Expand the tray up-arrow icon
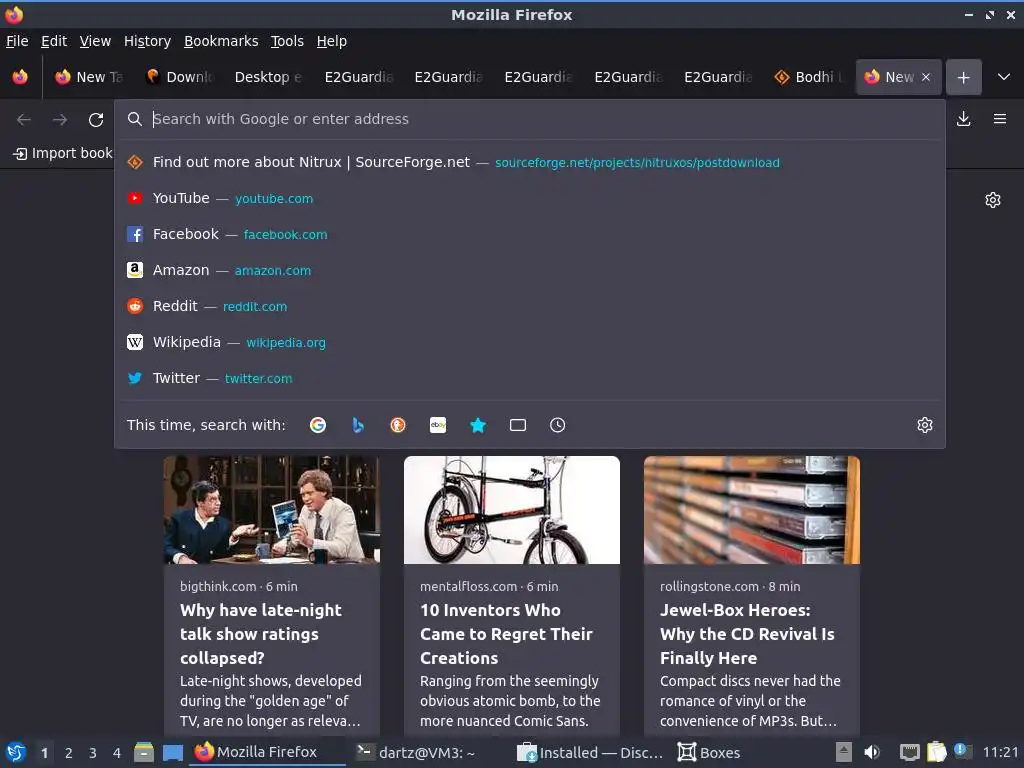This screenshot has height=768, width=1024. click(844, 752)
